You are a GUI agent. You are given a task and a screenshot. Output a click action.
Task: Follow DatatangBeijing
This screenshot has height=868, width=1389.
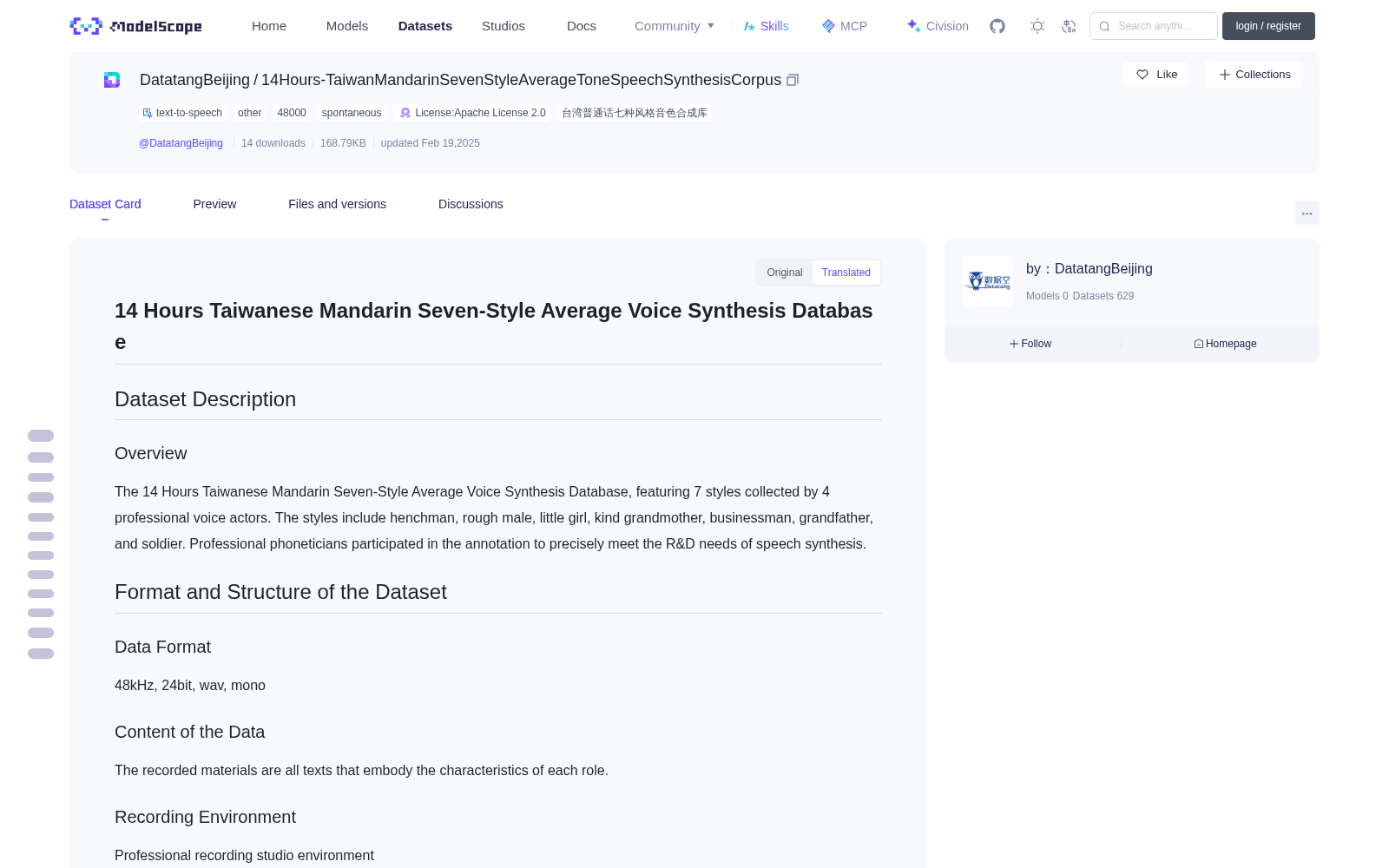coord(1030,344)
